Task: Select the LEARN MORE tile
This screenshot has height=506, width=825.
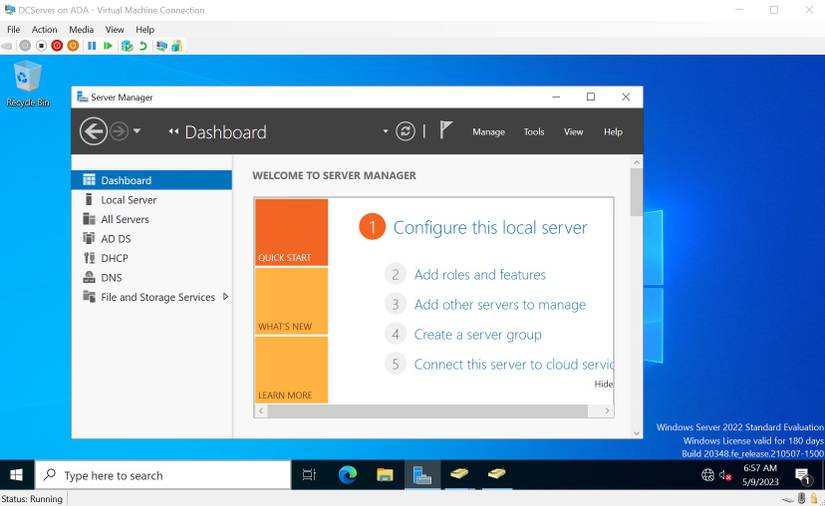Action: pos(291,370)
